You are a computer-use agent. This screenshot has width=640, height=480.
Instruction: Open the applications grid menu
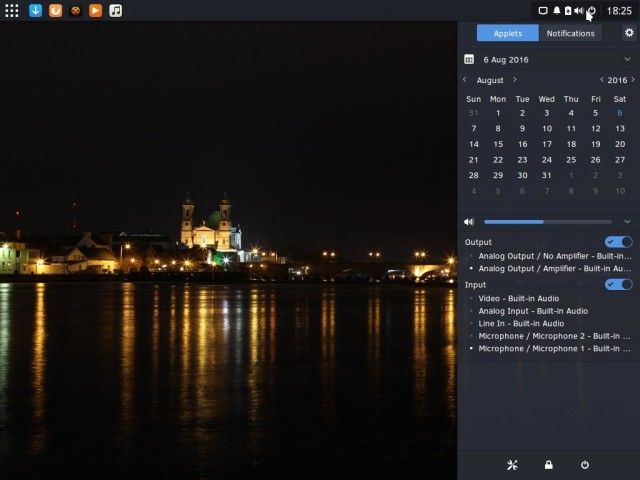(x=12, y=10)
